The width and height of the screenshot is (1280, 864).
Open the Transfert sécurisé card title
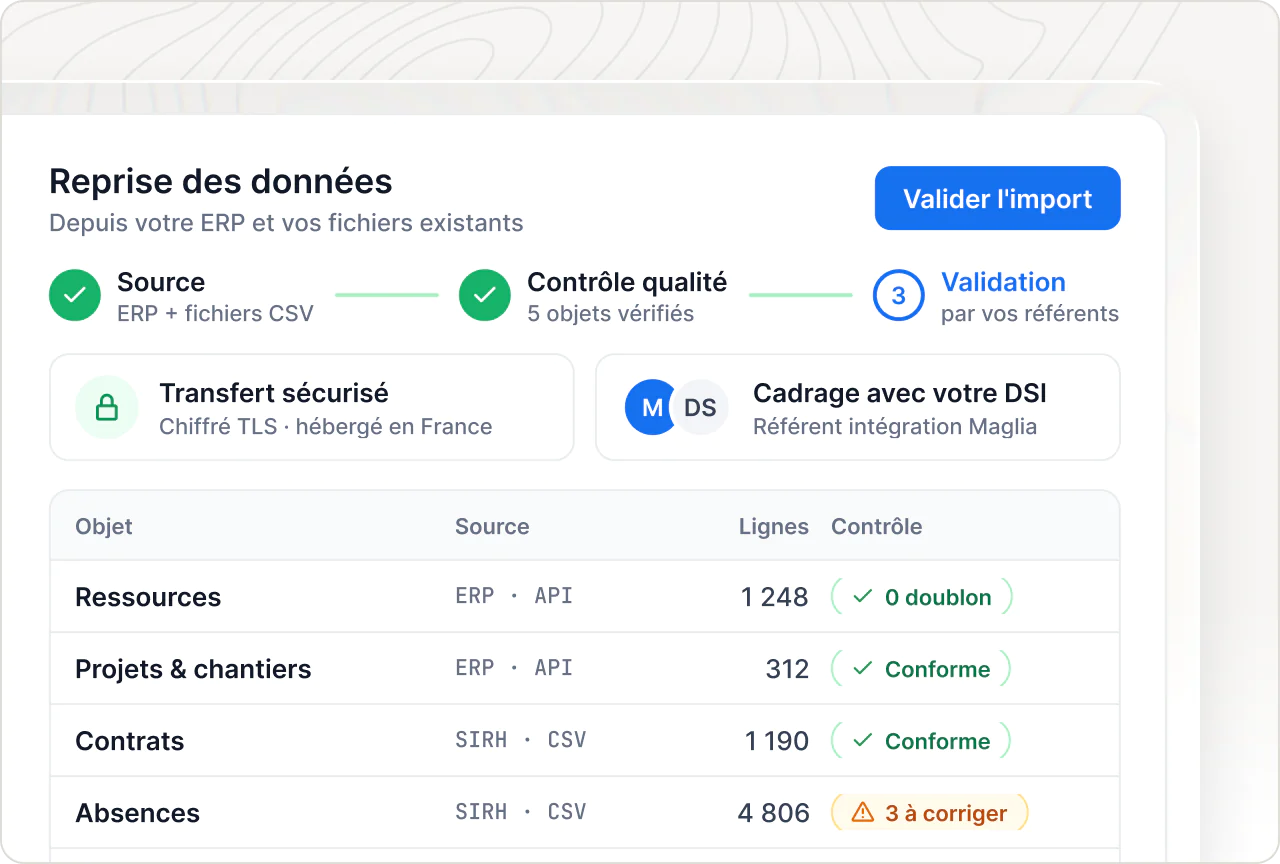(274, 393)
